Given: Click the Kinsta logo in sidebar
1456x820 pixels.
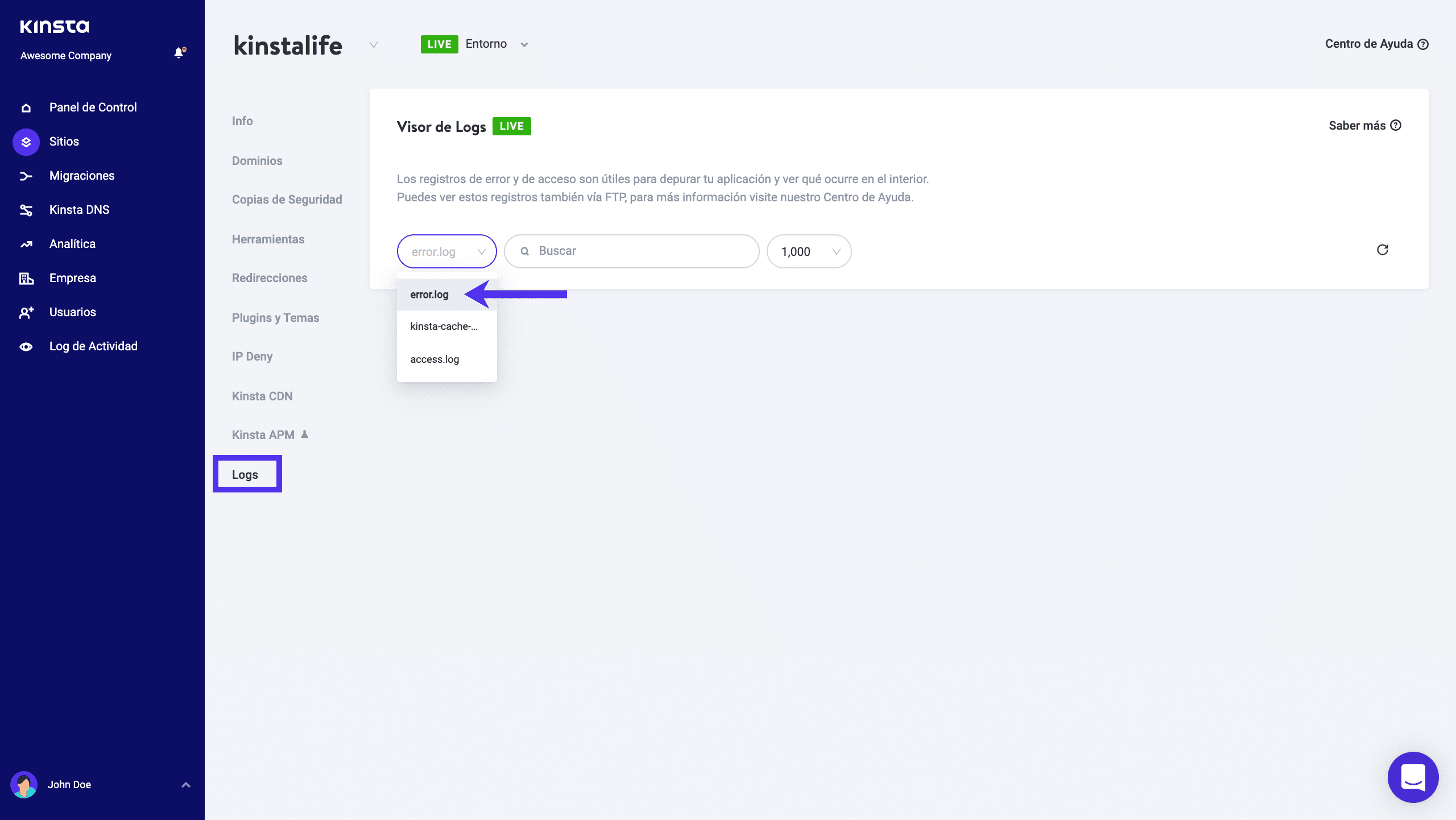Looking at the screenshot, I should pyautogui.click(x=55, y=27).
